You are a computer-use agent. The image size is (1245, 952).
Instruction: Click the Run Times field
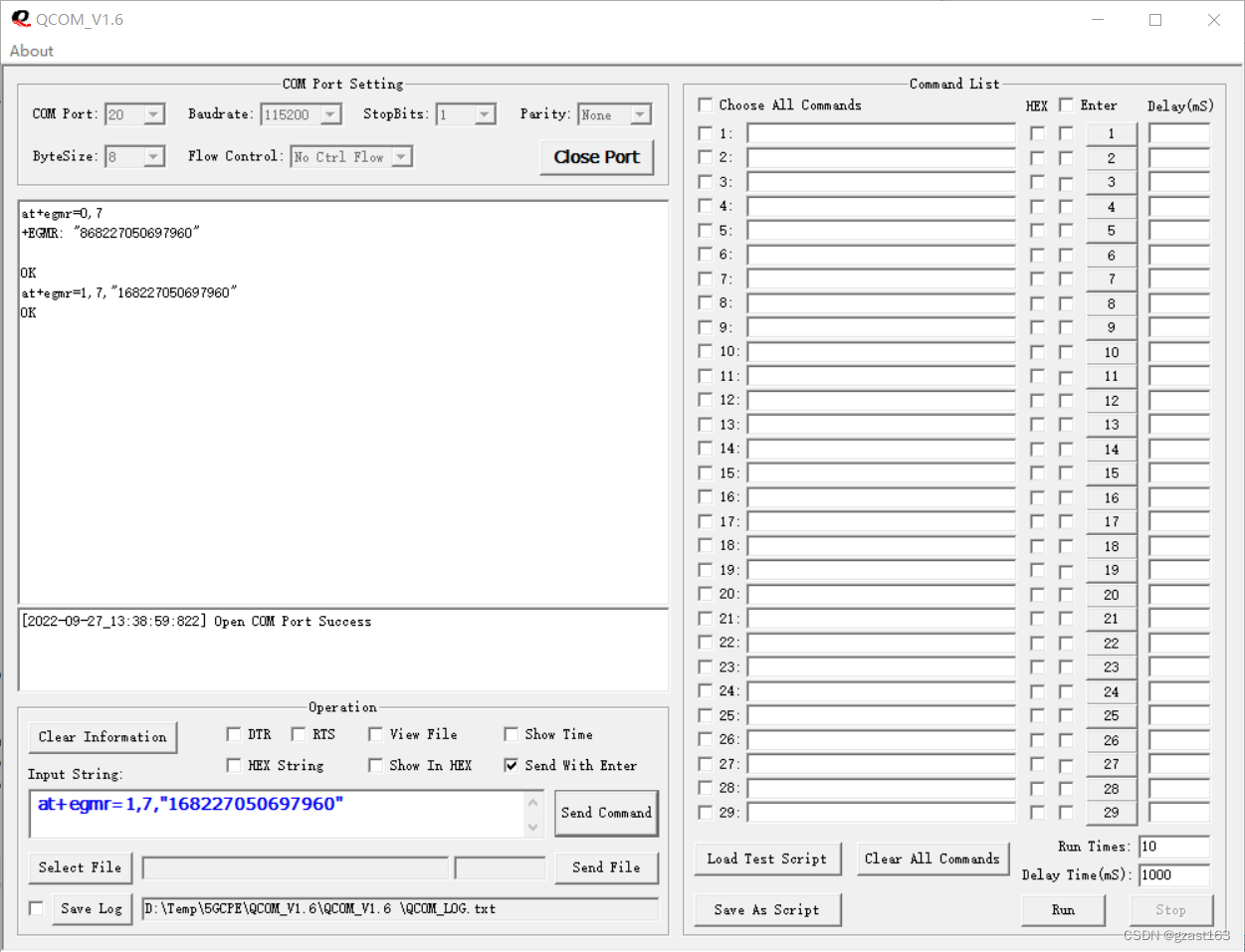[1174, 847]
